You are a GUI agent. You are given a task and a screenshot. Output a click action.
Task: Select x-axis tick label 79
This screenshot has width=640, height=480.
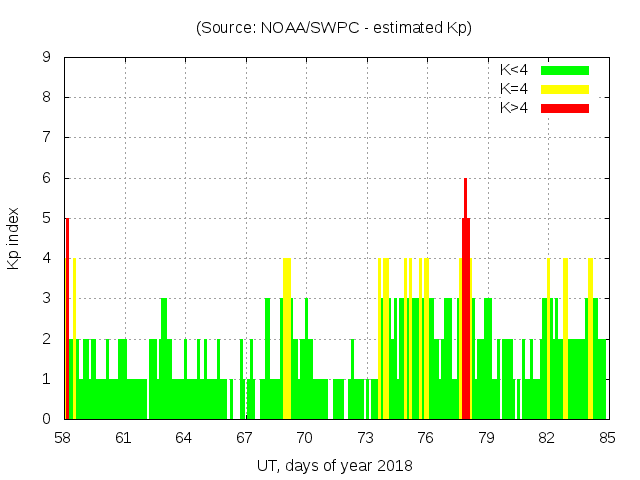[x=486, y=438]
